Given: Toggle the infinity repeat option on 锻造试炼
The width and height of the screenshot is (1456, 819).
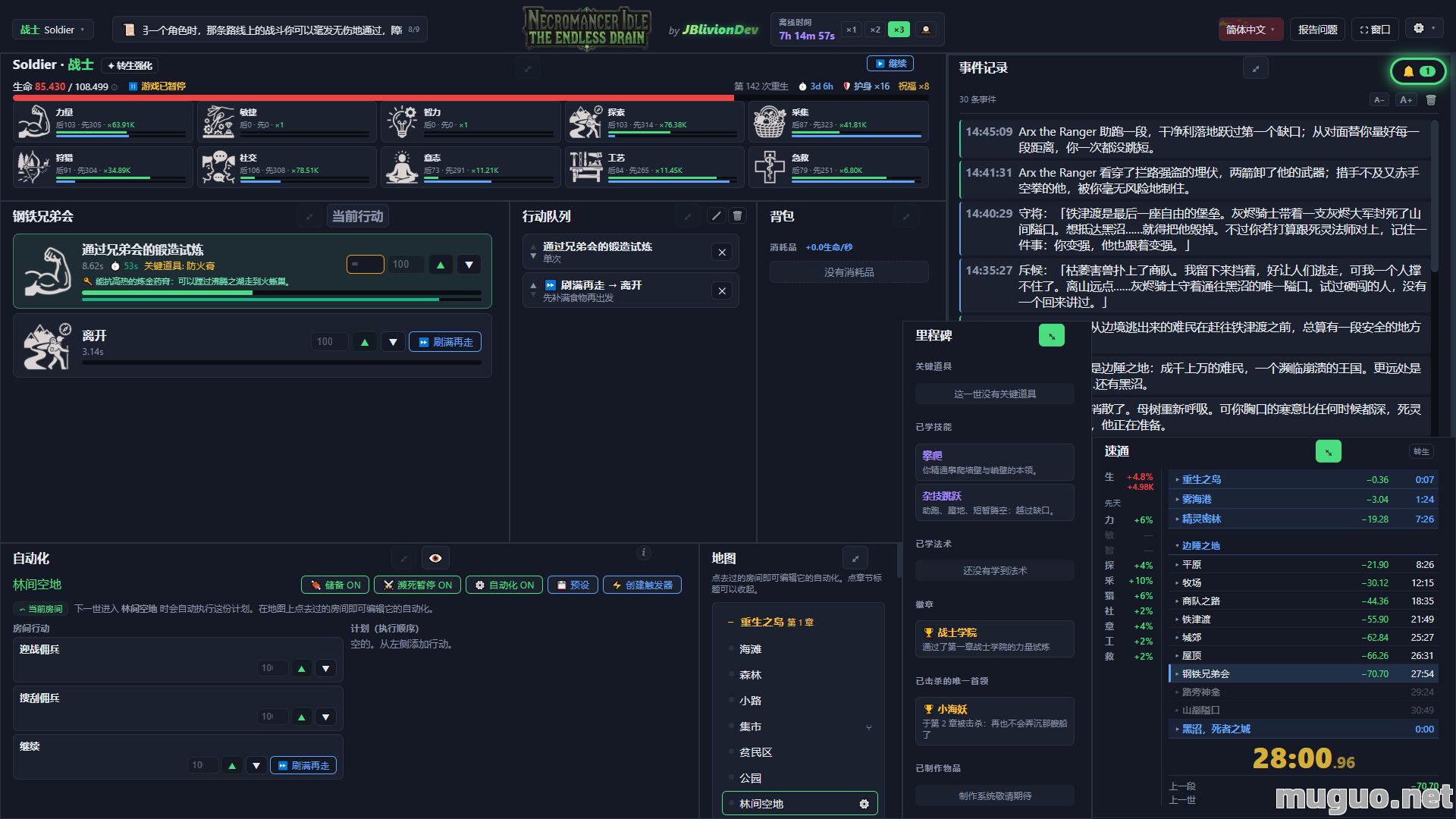Looking at the screenshot, I should pyautogui.click(x=365, y=264).
